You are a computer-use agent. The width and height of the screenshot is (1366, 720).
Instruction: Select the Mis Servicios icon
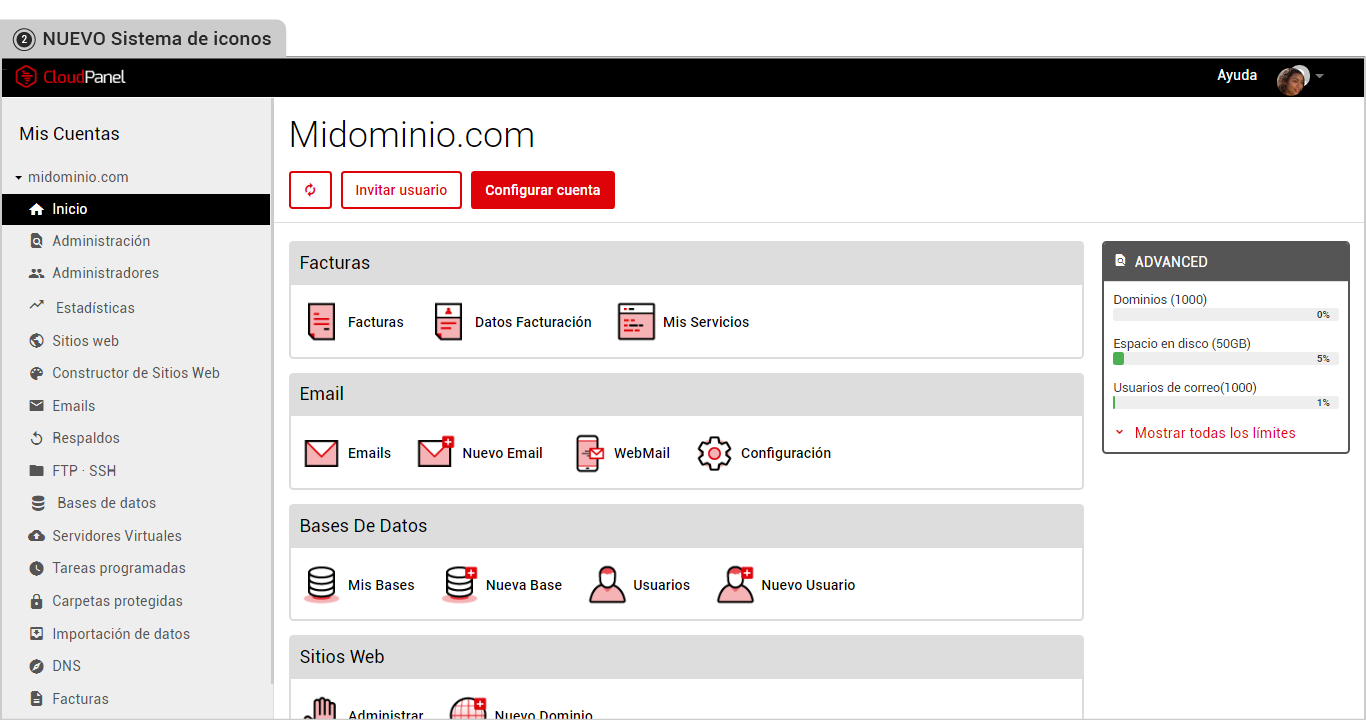pos(636,321)
